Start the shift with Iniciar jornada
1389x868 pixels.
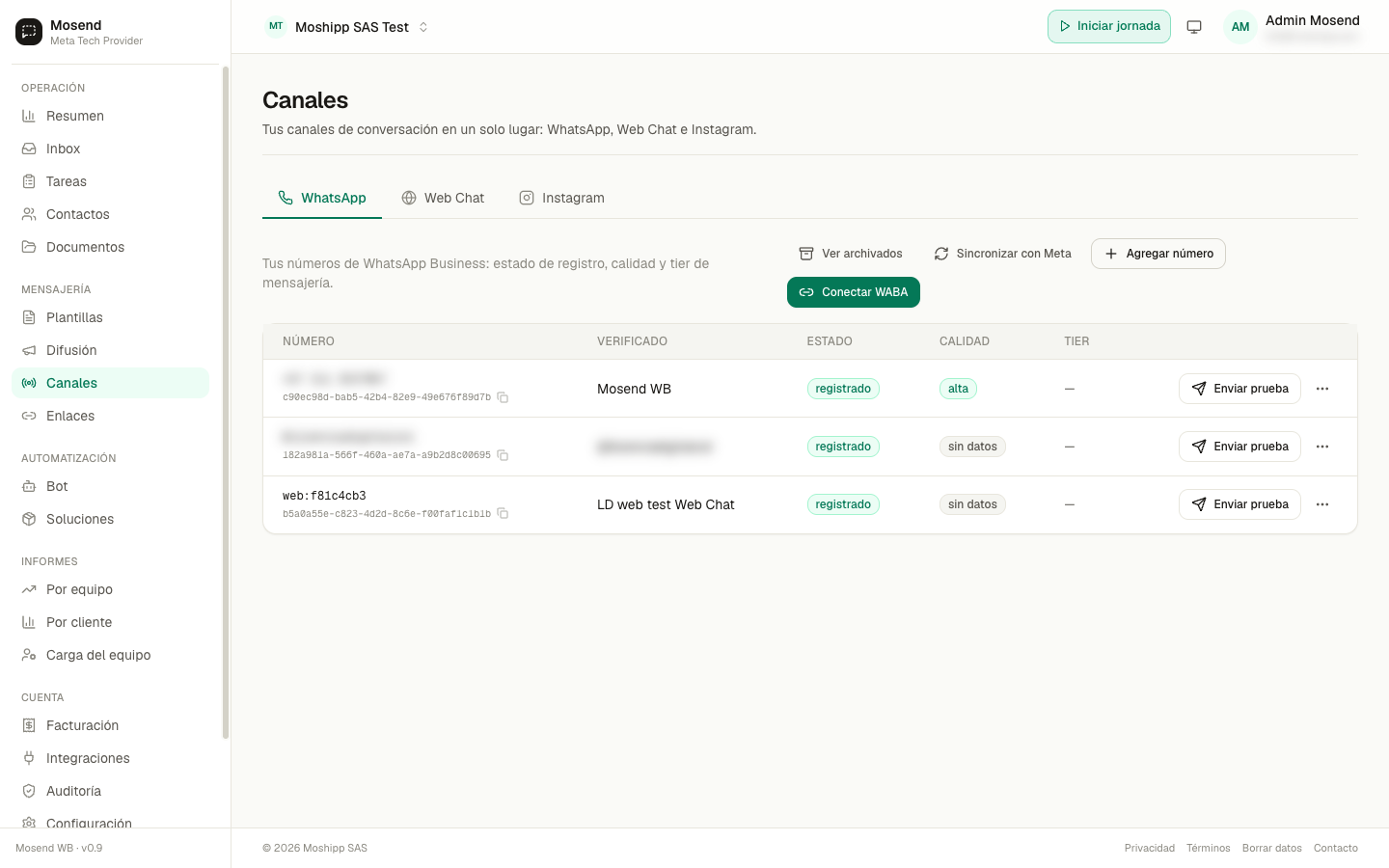coord(1109,27)
